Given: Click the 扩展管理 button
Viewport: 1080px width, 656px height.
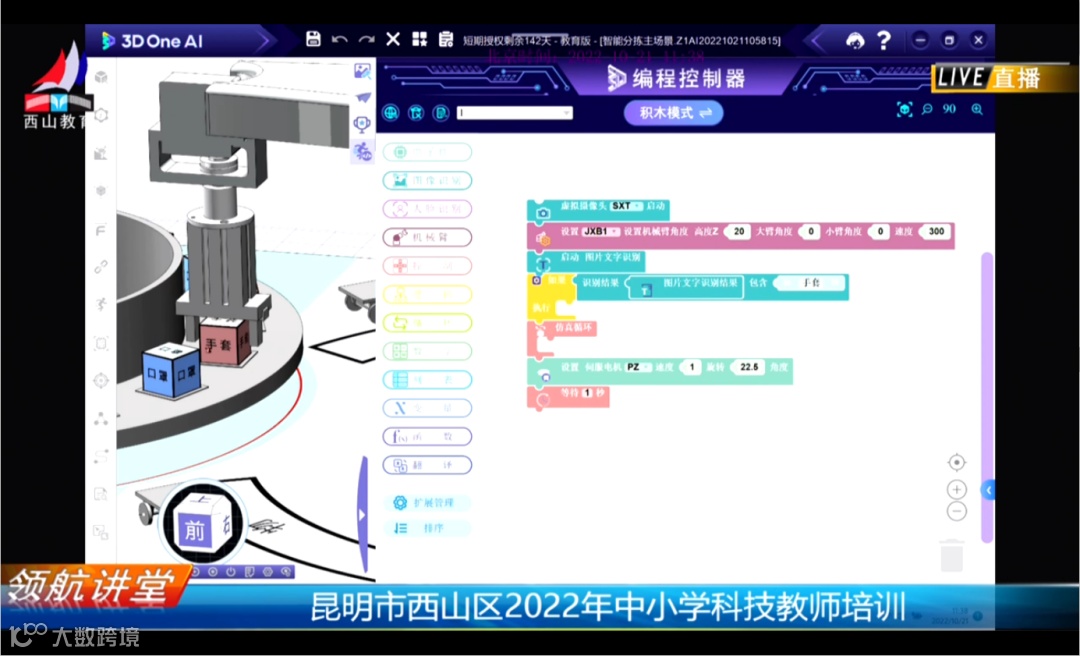Looking at the screenshot, I should 427,502.
